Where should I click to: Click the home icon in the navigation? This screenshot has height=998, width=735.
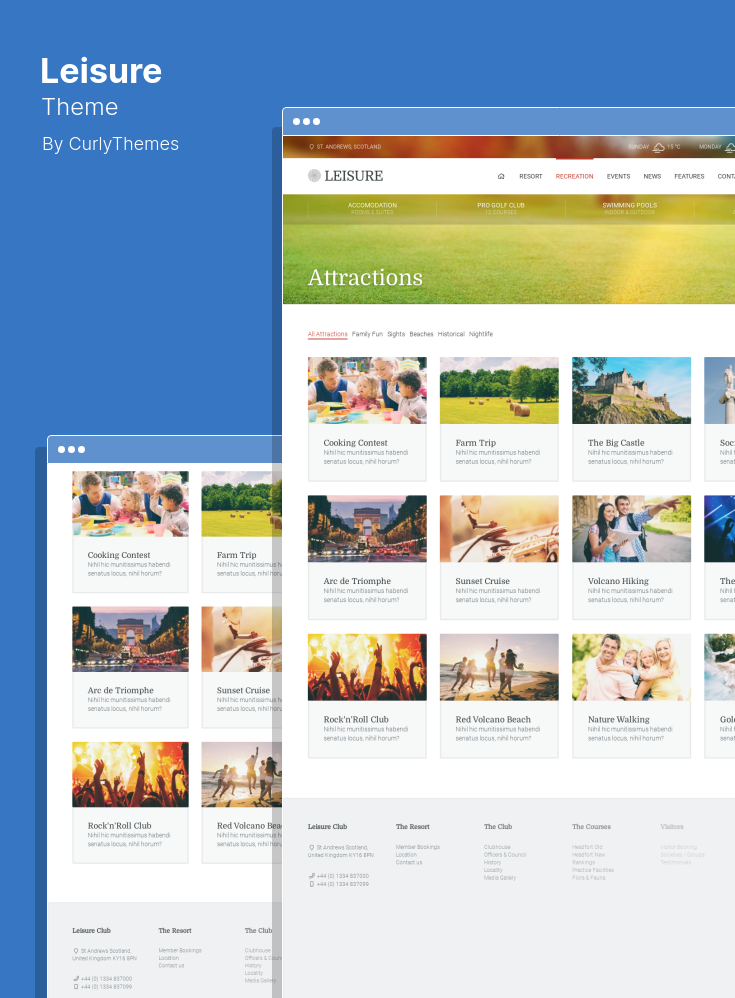point(501,176)
